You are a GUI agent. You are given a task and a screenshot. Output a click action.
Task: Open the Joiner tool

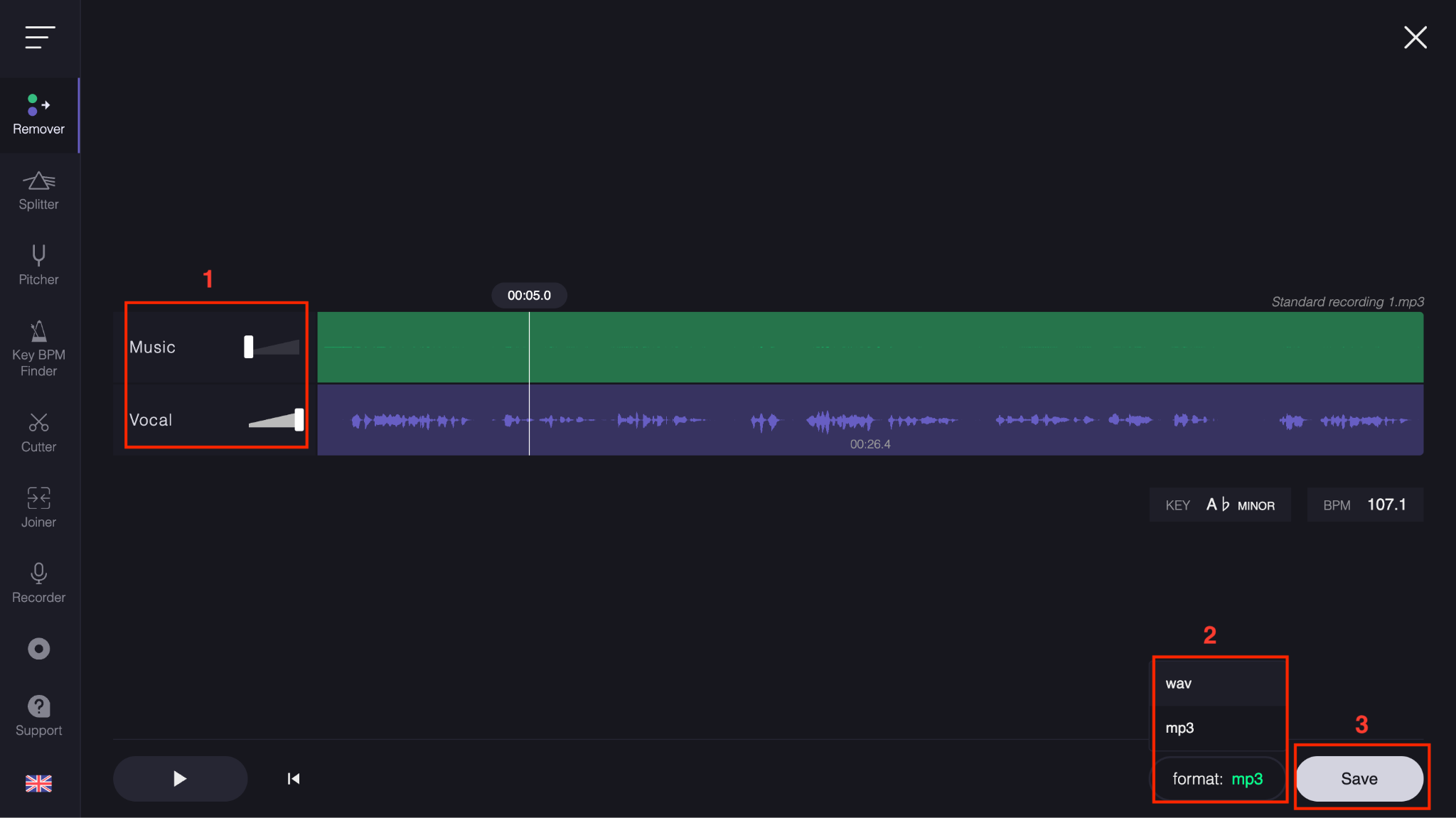tap(38, 506)
